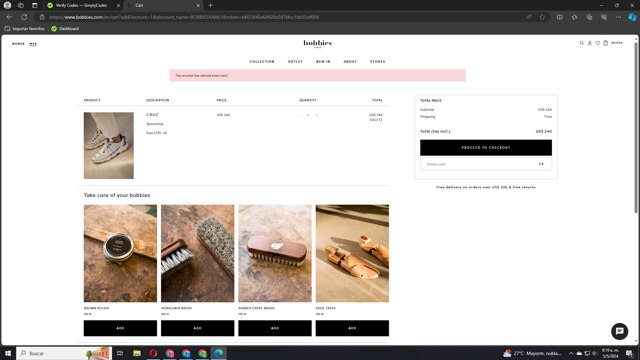Bookmark page with the star icon

[542, 17]
